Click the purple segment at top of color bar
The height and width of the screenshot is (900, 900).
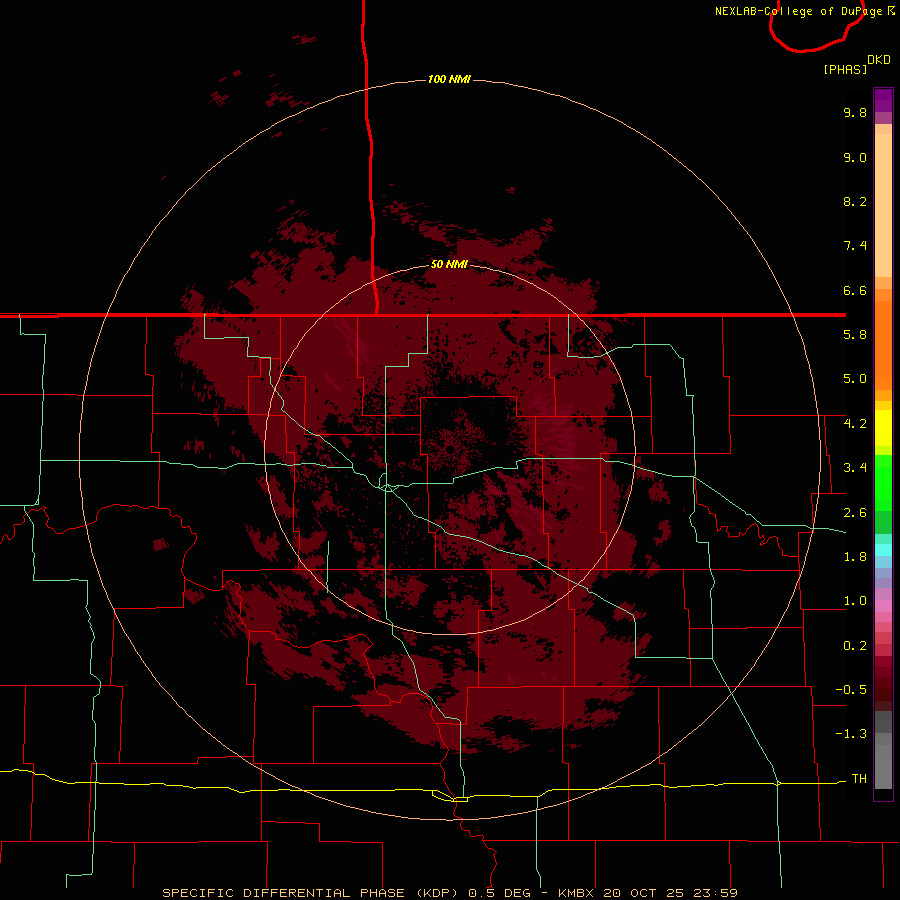pyautogui.click(x=883, y=100)
